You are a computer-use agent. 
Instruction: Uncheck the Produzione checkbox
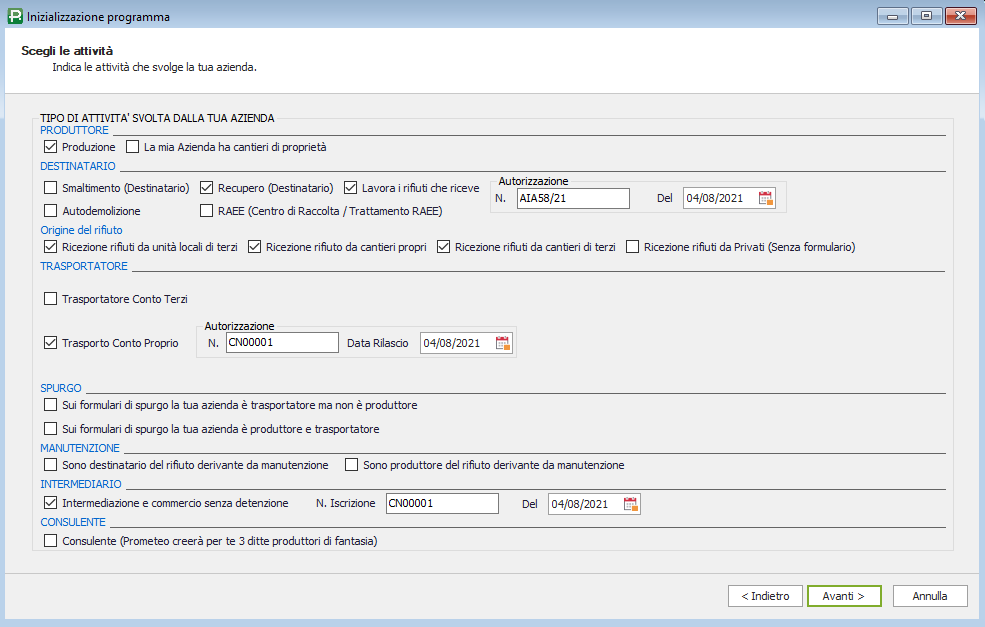pos(52,147)
